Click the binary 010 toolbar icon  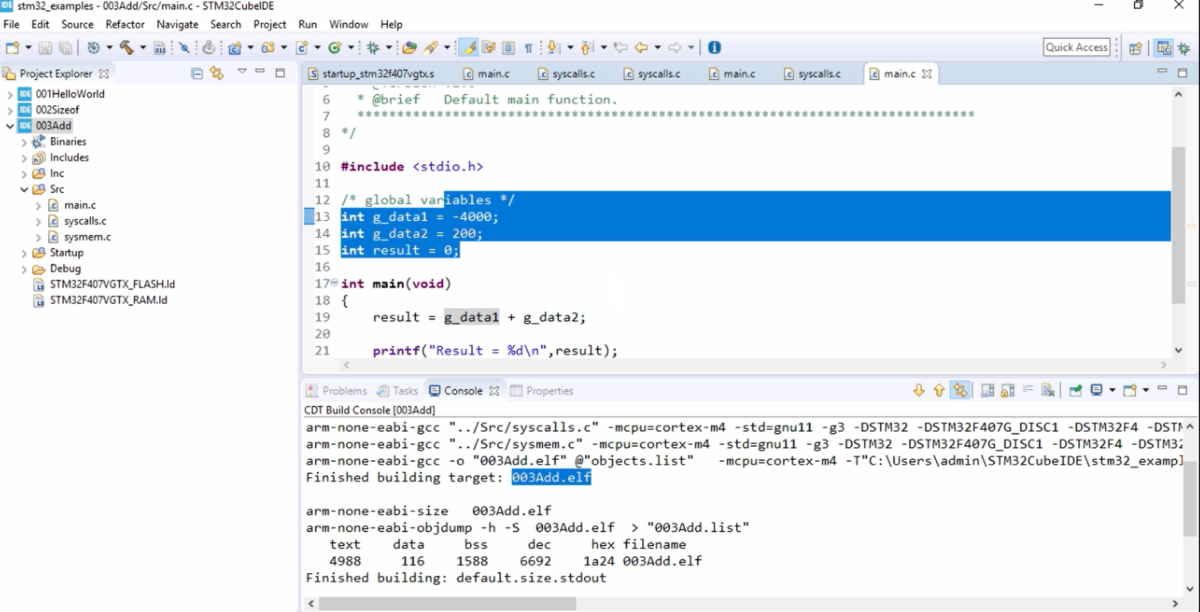click(159, 47)
